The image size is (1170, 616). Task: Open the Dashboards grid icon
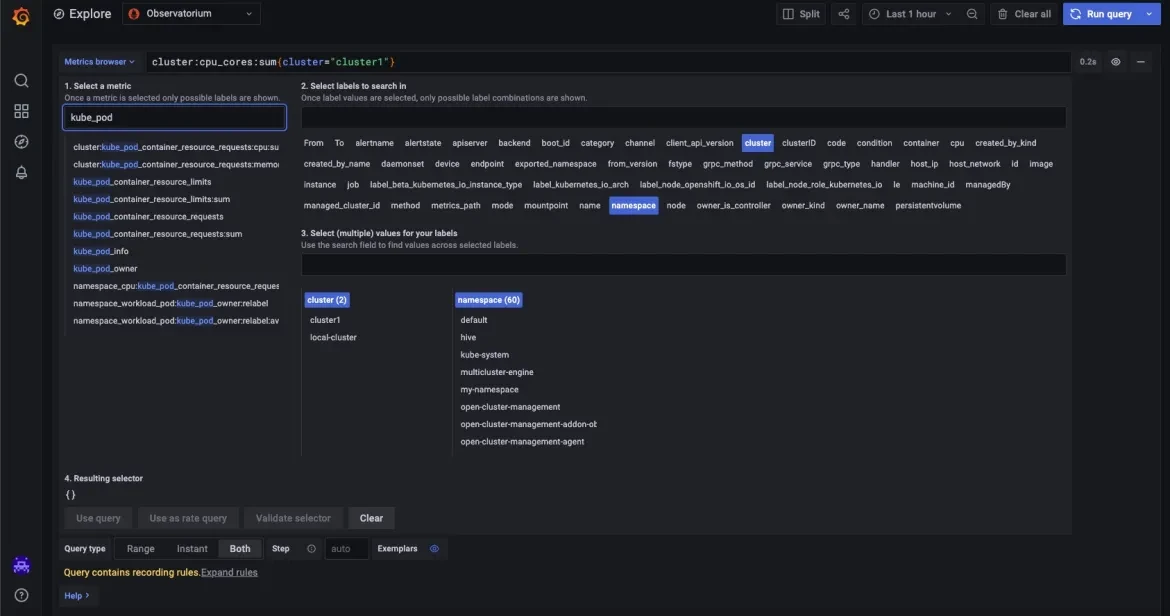click(x=21, y=111)
